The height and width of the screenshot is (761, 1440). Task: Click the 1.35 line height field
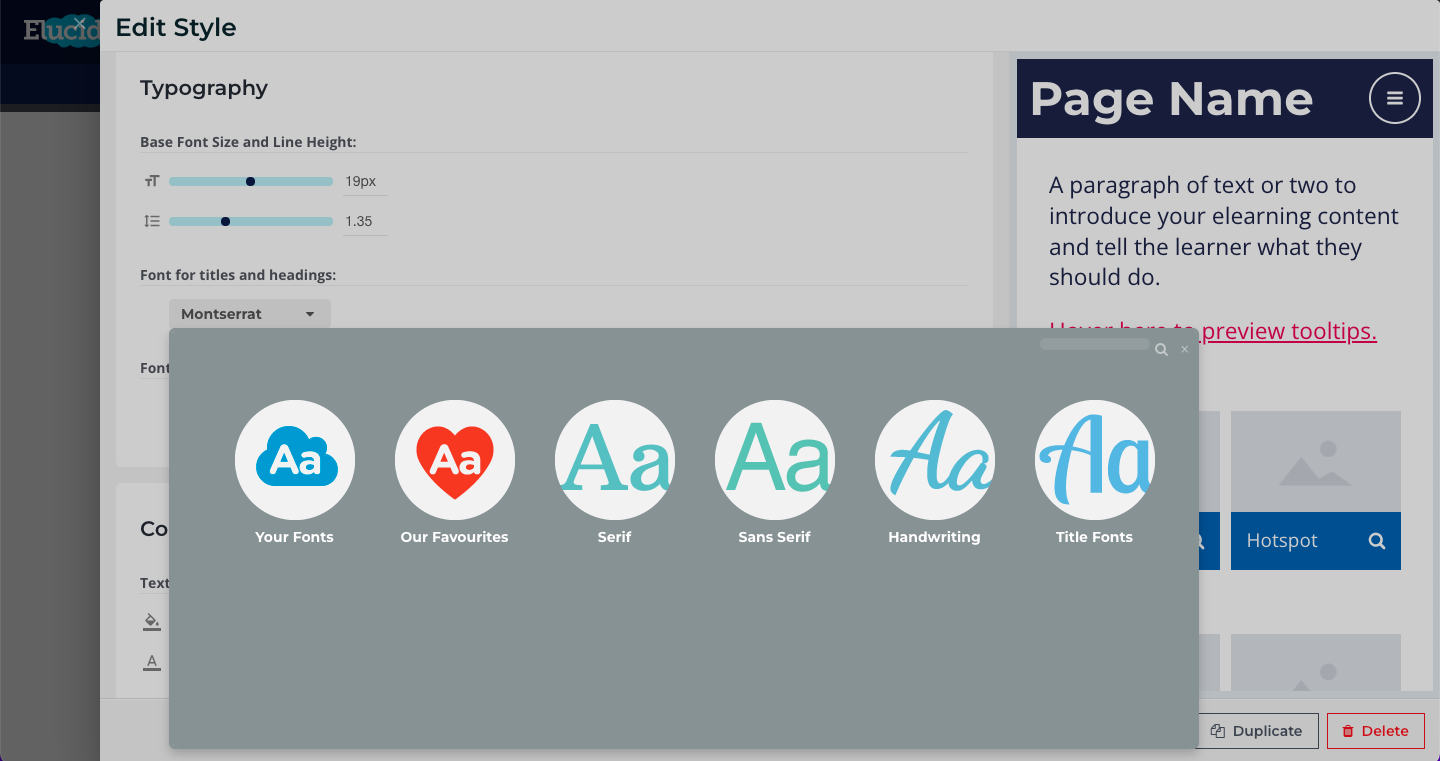pyautogui.click(x=365, y=221)
